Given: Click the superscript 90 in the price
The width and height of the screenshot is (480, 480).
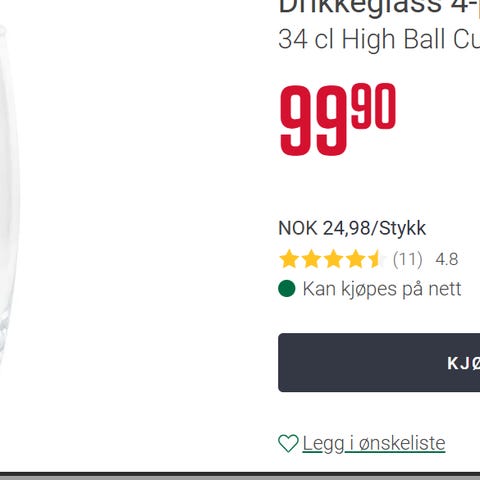Looking at the screenshot, I should (374, 107).
